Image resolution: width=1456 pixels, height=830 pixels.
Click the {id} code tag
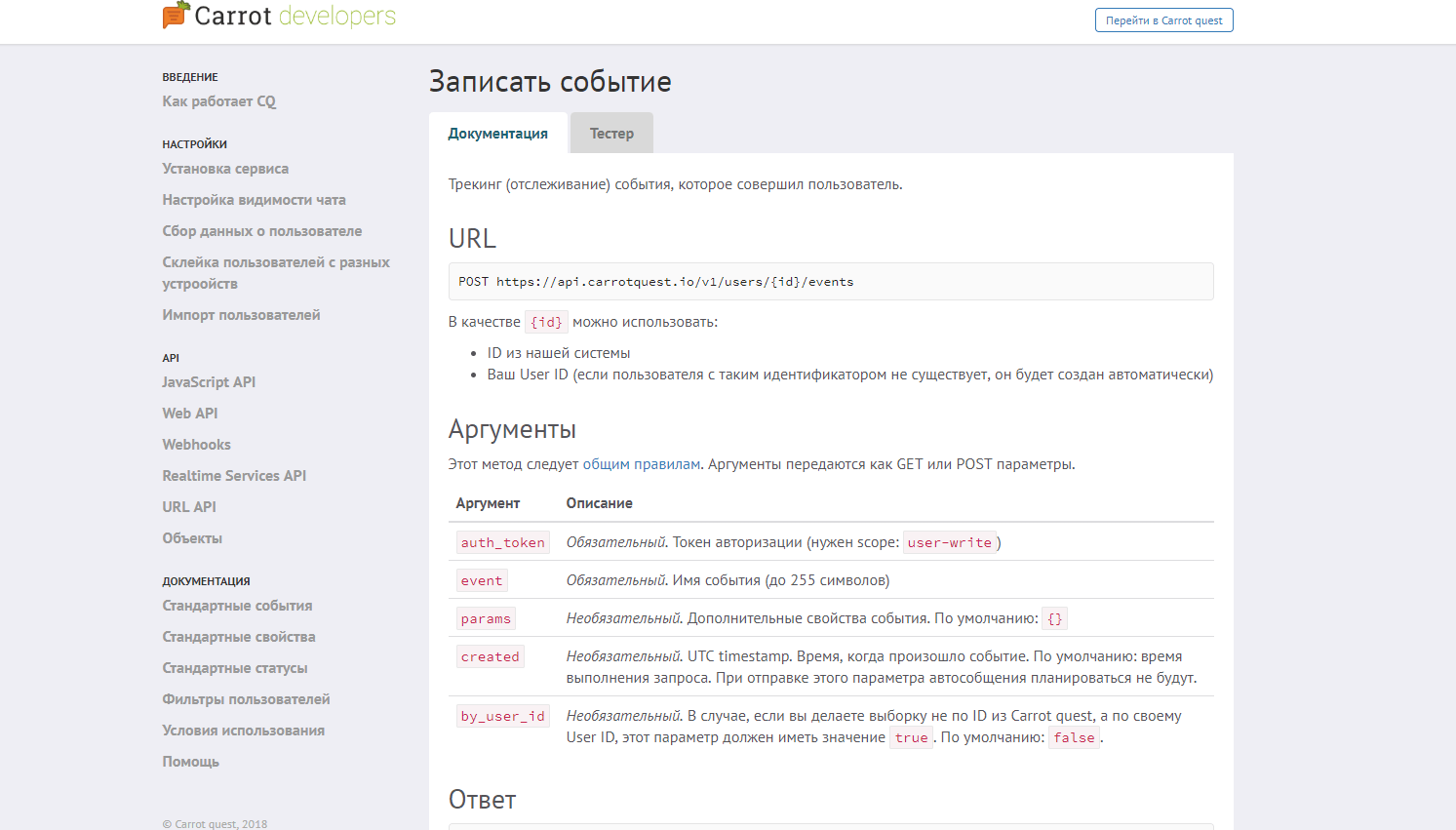point(546,322)
